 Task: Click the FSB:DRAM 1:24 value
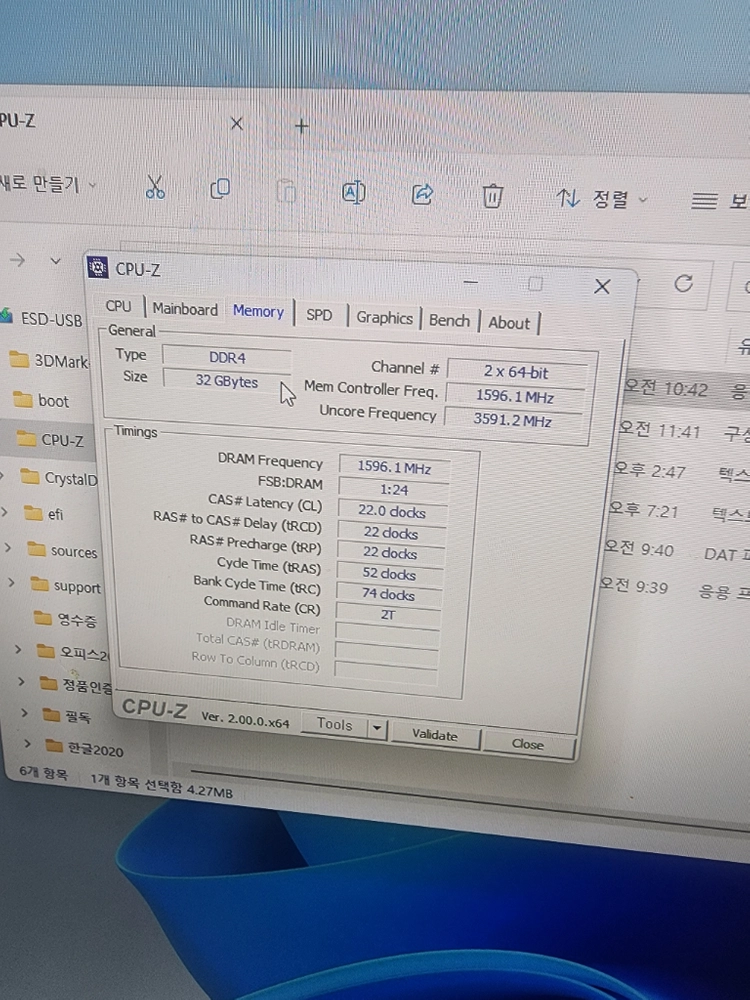393,489
